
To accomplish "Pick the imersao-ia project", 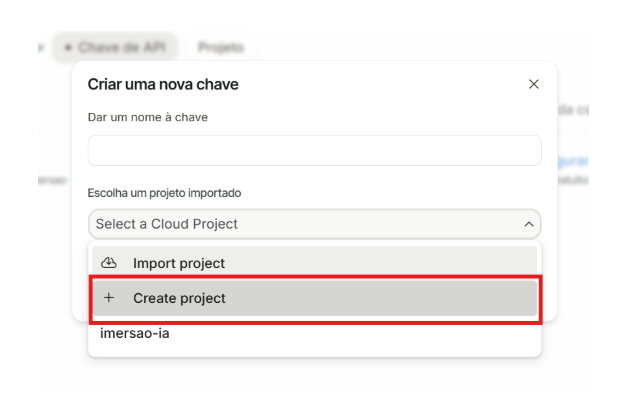I will [x=135, y=333].
